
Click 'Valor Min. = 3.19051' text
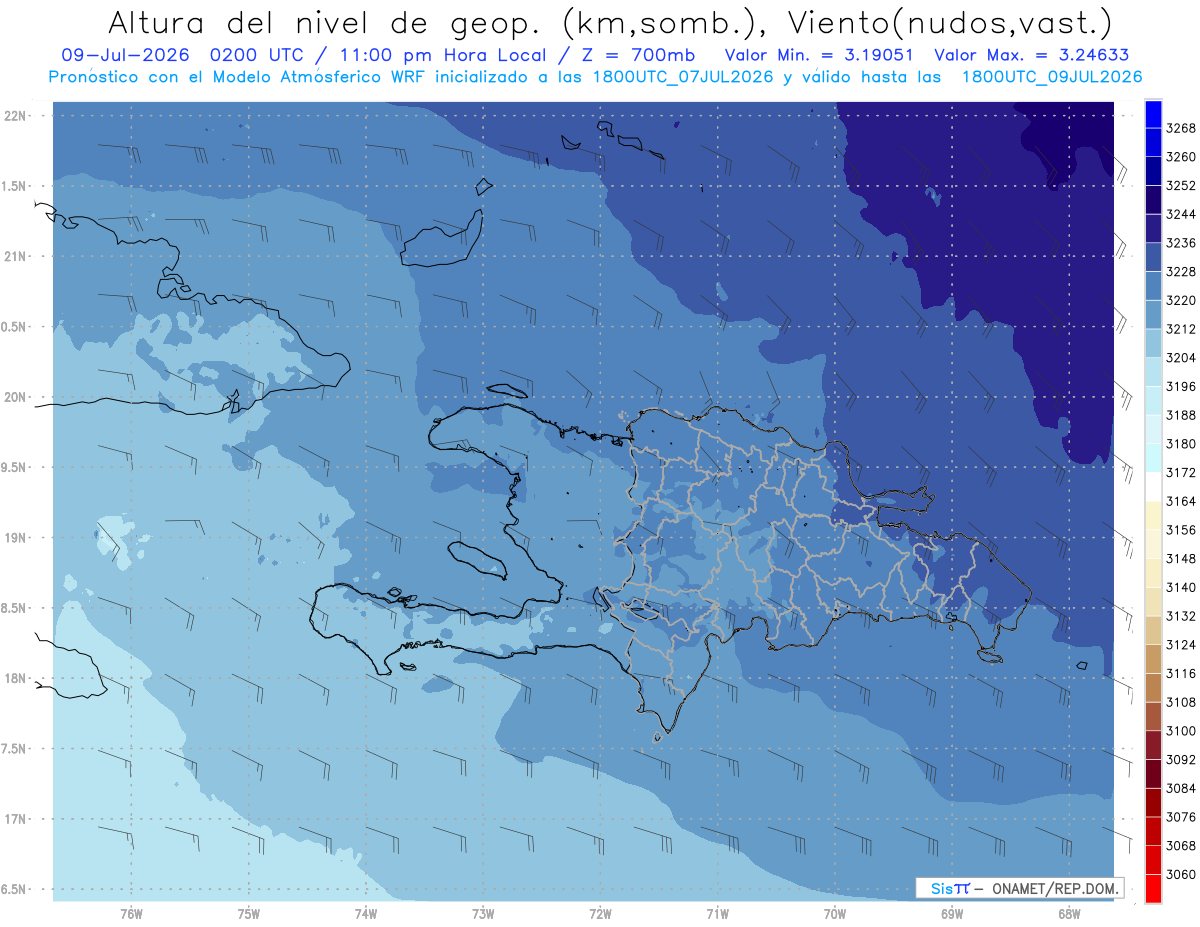click(x=819, y=55)
